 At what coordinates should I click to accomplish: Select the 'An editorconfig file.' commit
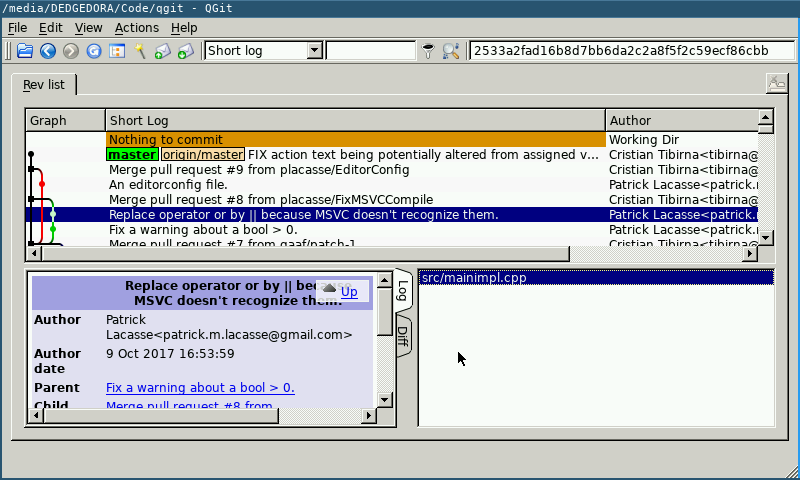coord(168,185)
